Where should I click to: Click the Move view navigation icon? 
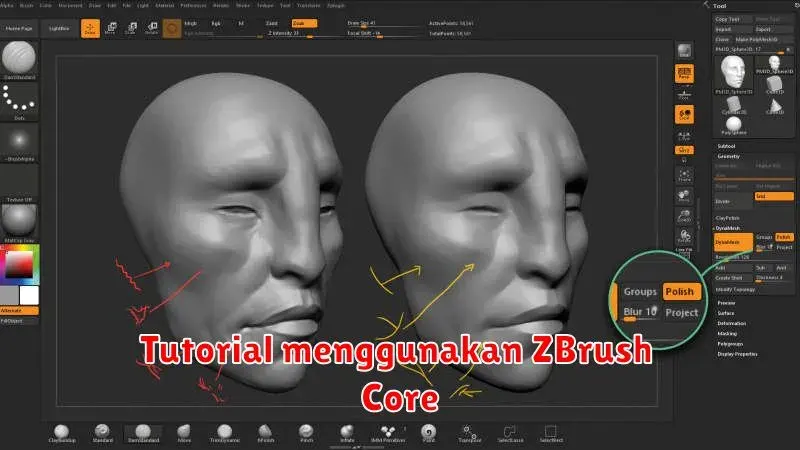[x=684, y=195]
